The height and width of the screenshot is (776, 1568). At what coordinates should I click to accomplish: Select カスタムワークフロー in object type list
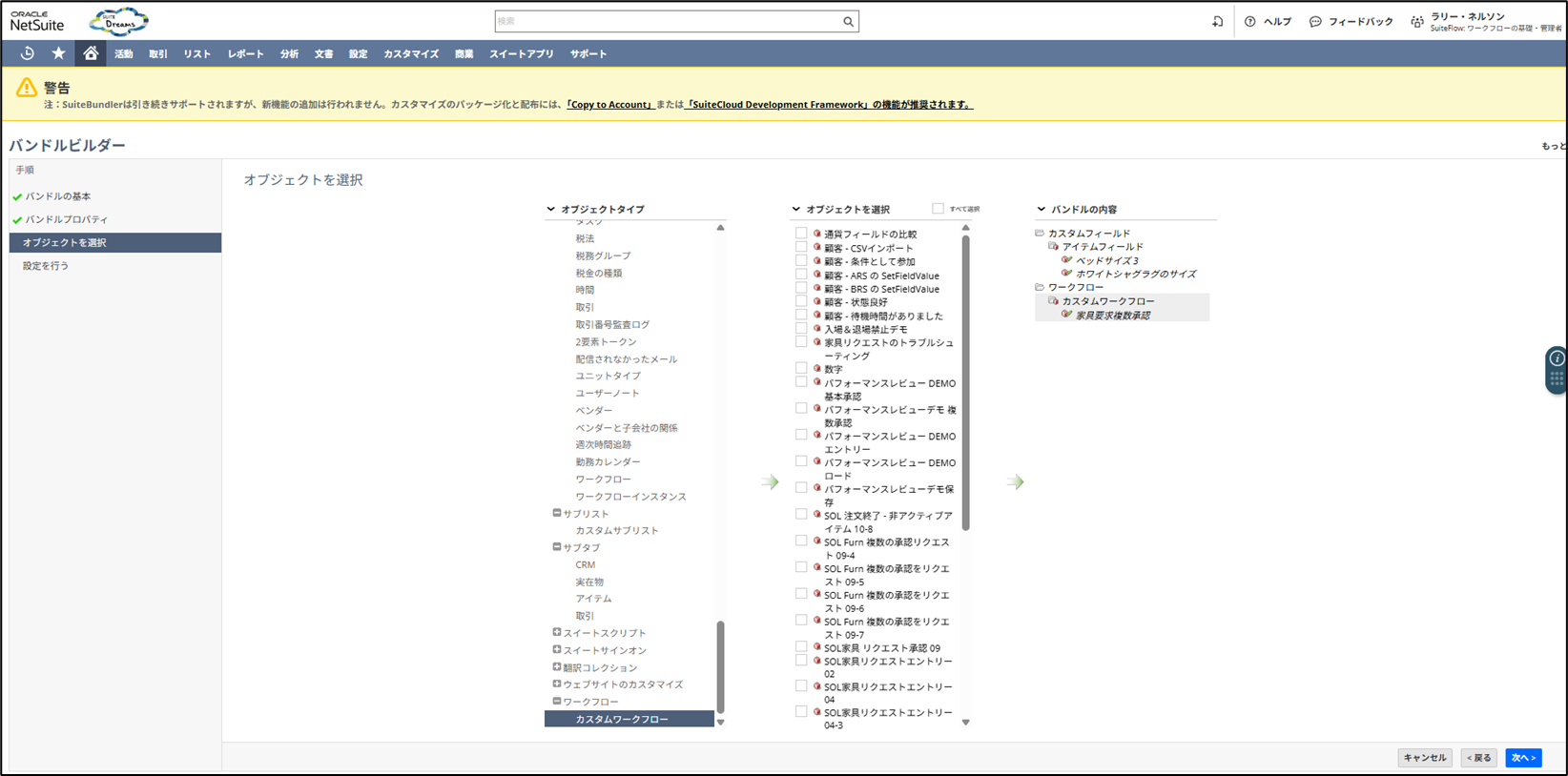(629, 719)
